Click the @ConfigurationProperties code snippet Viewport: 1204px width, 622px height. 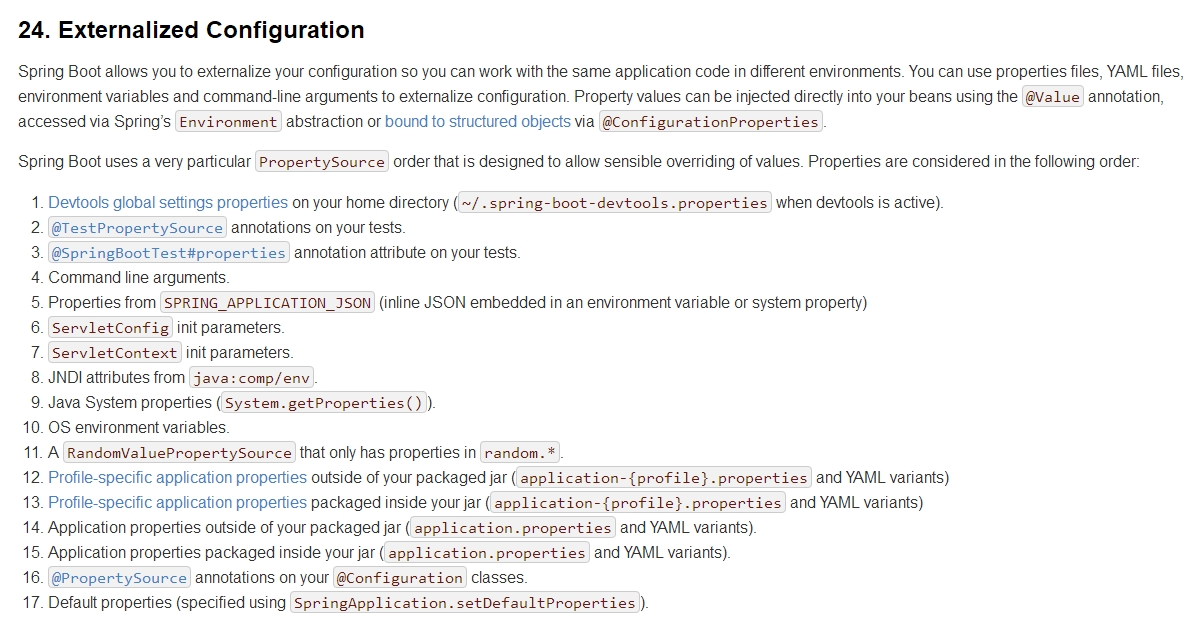tap(710, 122)
